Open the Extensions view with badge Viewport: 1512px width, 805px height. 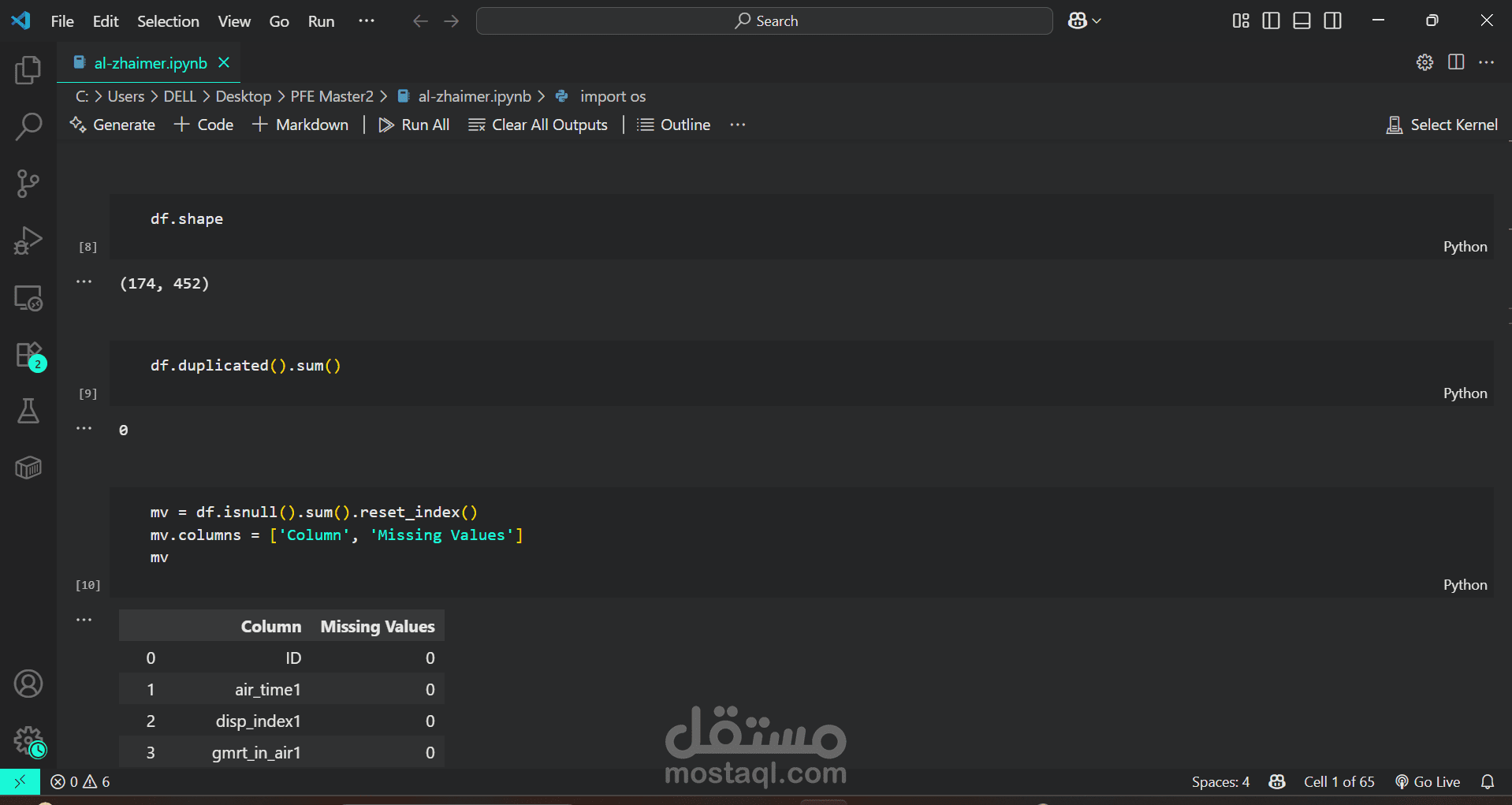point(28,356)
